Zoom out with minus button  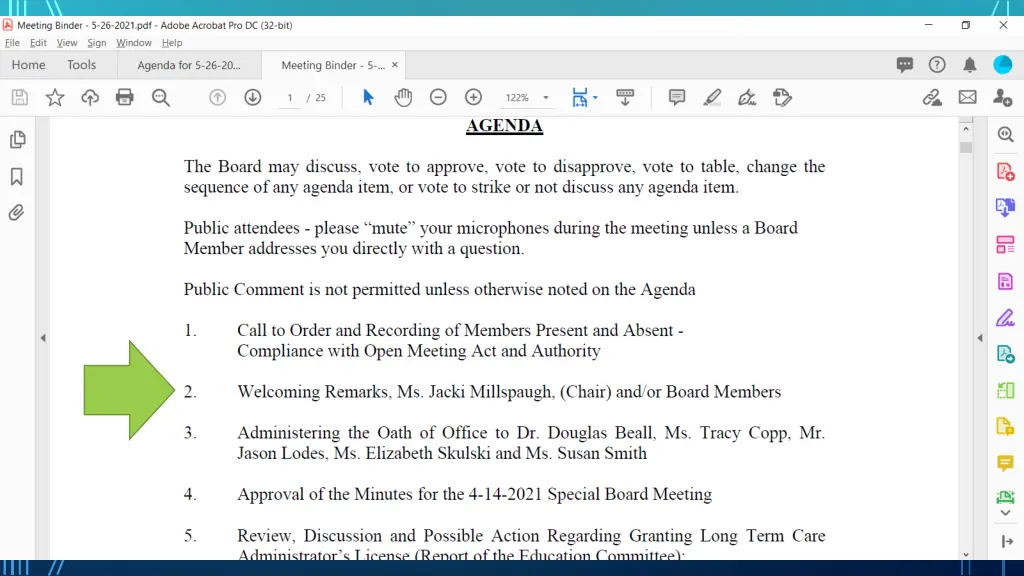click(438, 97)
